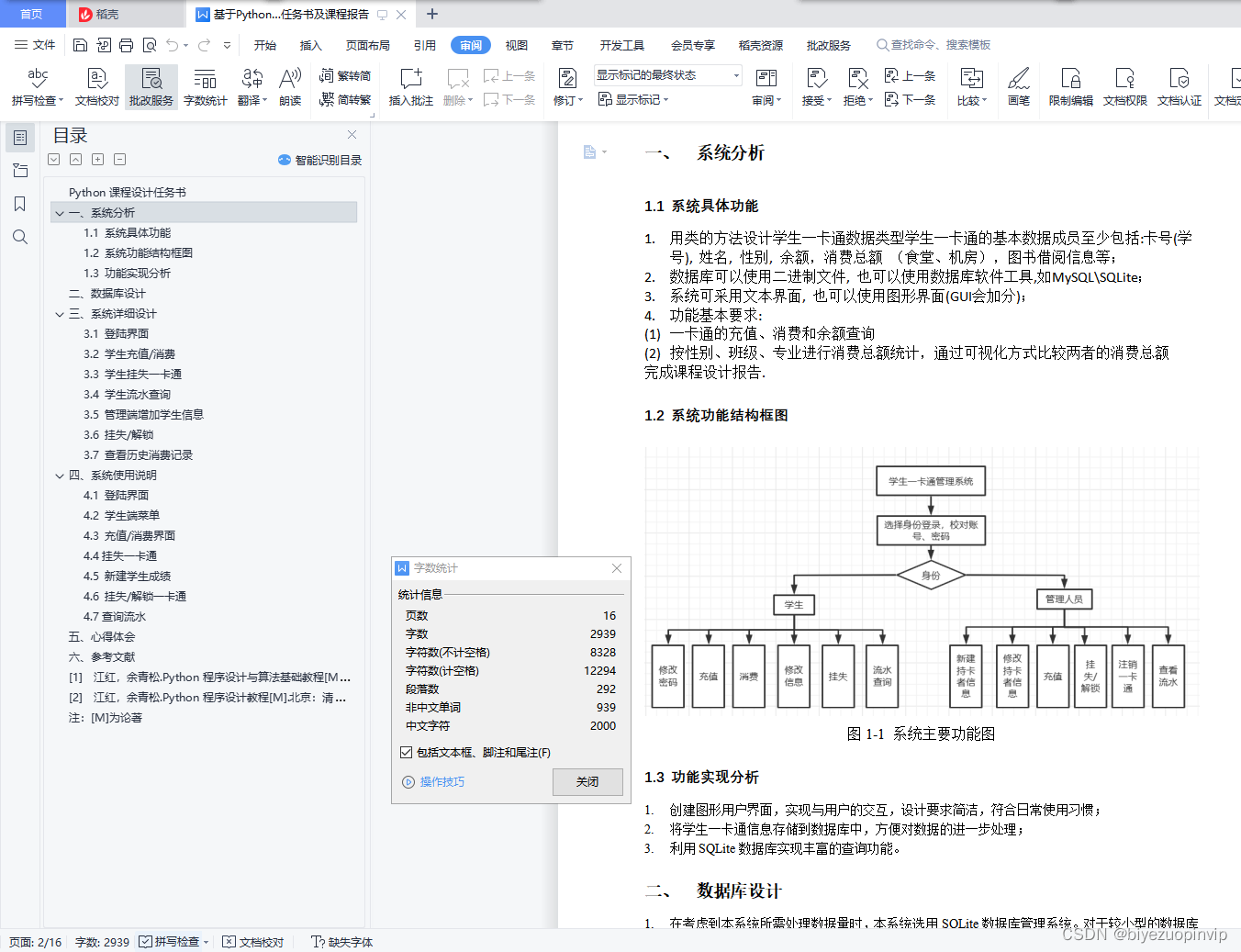The height and width of the screenshot is (952, 1241).
Task: Click 缺失字体 in the status bar
Action: click(x=342, y=942)
